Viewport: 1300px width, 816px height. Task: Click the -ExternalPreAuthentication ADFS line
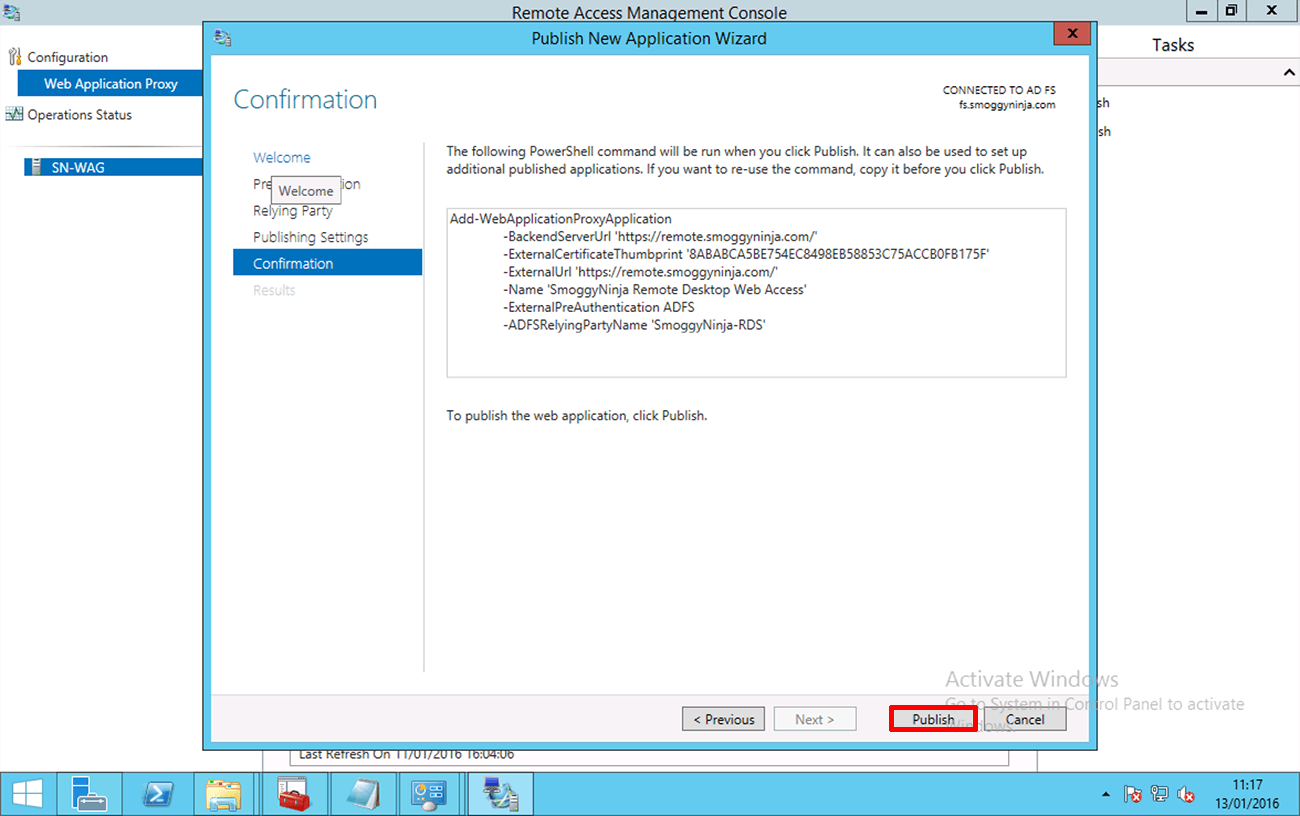tap(599, 307)
